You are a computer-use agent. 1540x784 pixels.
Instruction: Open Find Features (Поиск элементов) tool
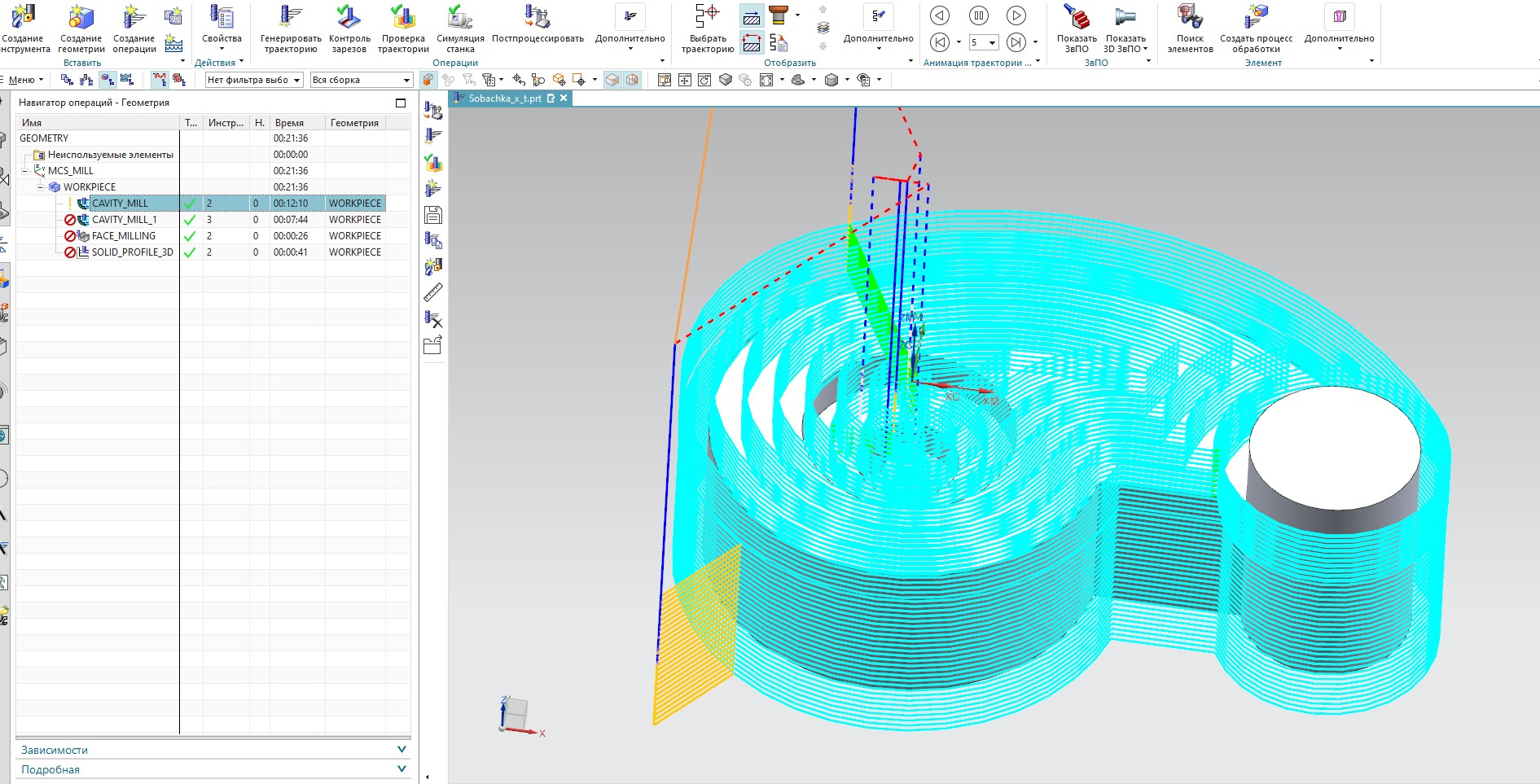(x=1190, y=18)
